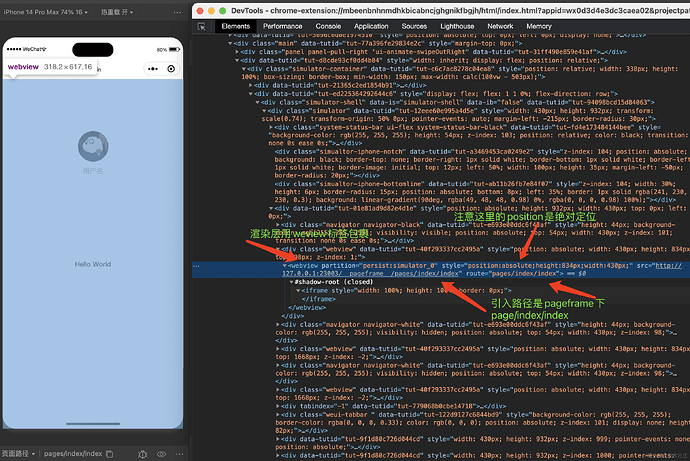Expand the panel panel-pull-right div node
Image resolution: width=690 pixels, height=461 pixels.
(237, 52)
